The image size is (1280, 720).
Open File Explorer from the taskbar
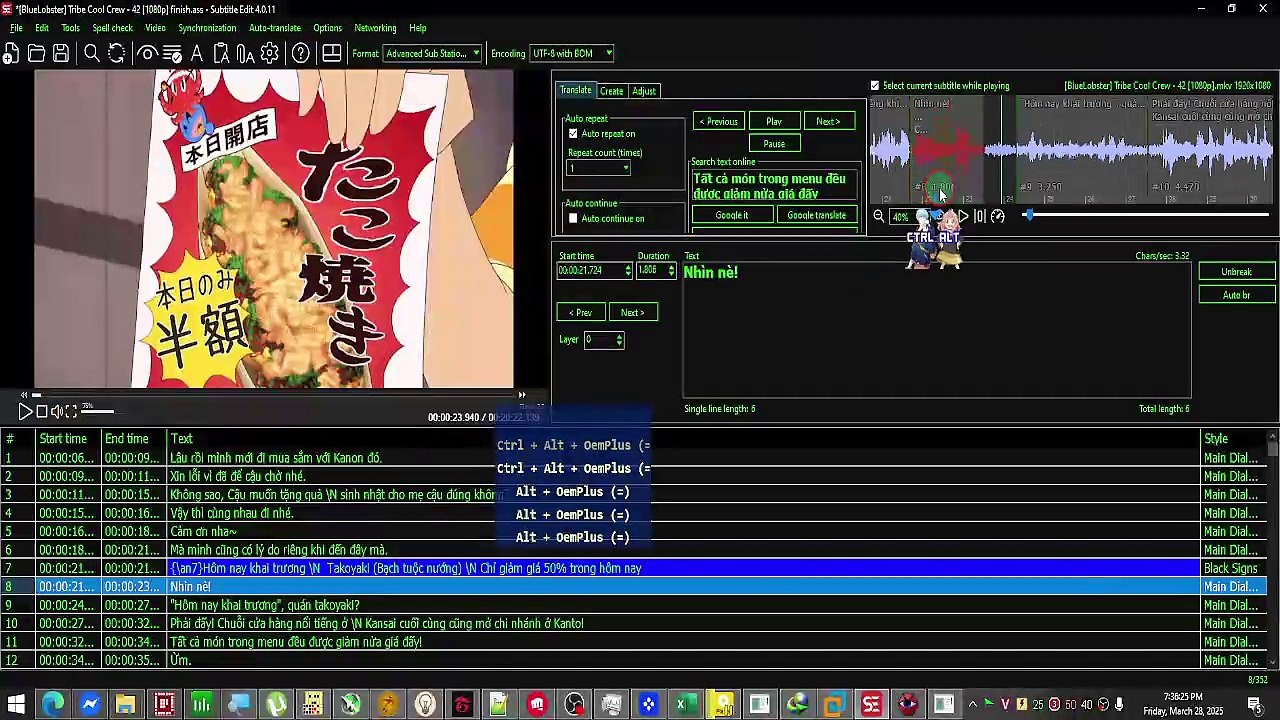coord(125,705)
